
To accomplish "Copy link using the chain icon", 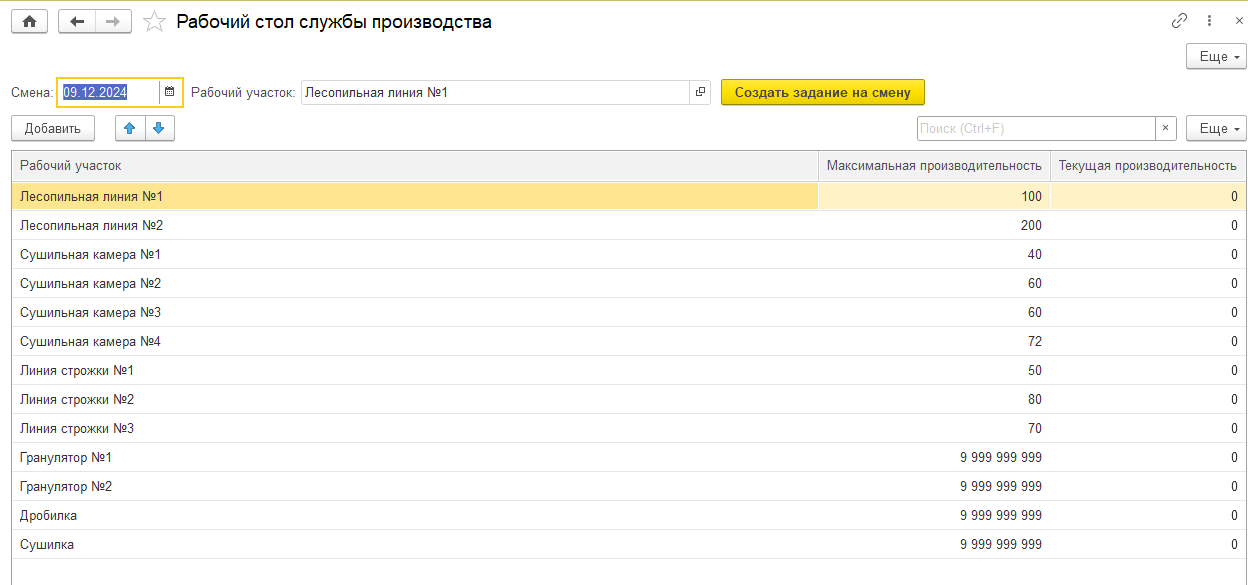I will pos(1180,21).
